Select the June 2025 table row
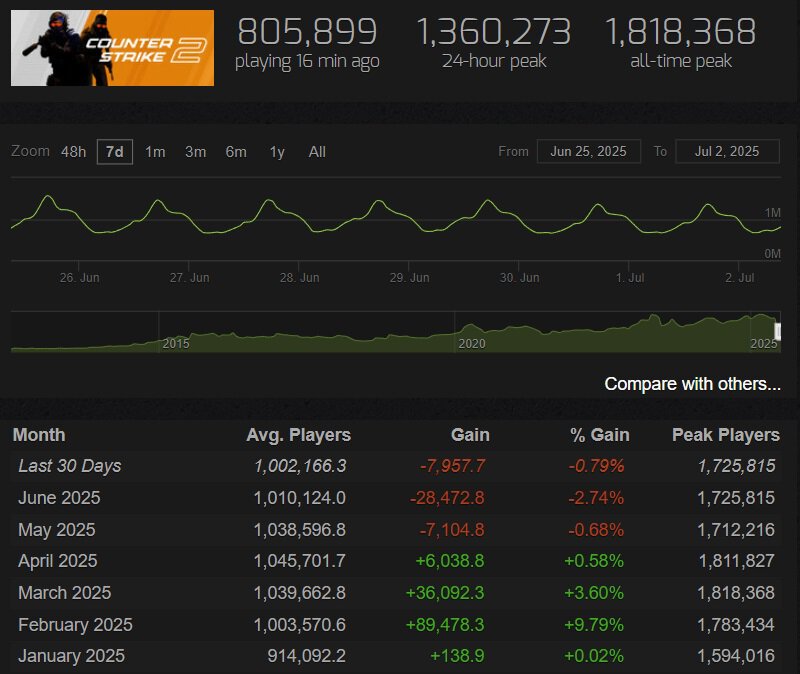Screen dimensions: 800x674 coord(398,497)
